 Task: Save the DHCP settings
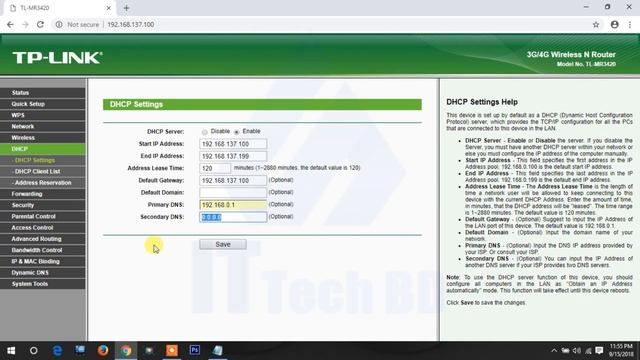pyautogui.click(x=223, y=244)
